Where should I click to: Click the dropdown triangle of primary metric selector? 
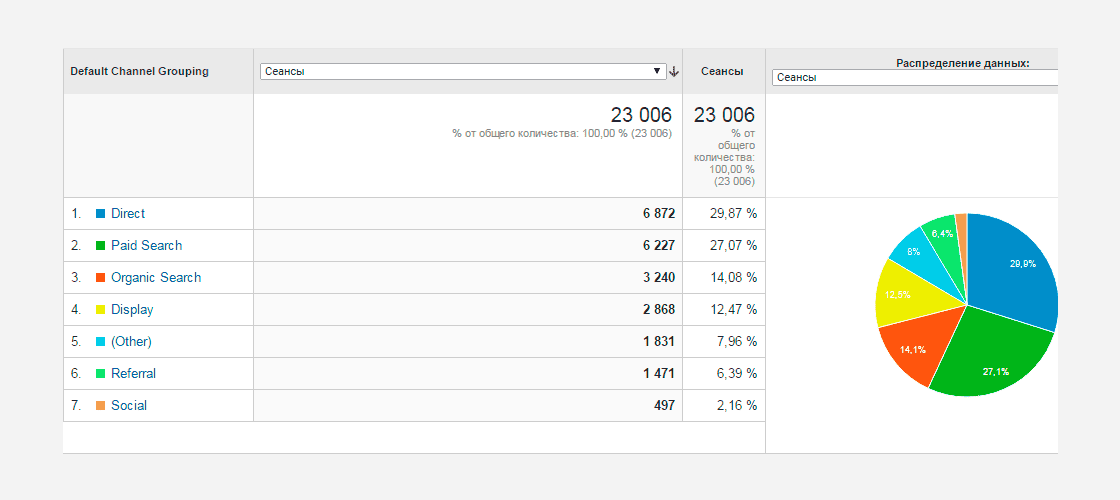click(657, 71)
